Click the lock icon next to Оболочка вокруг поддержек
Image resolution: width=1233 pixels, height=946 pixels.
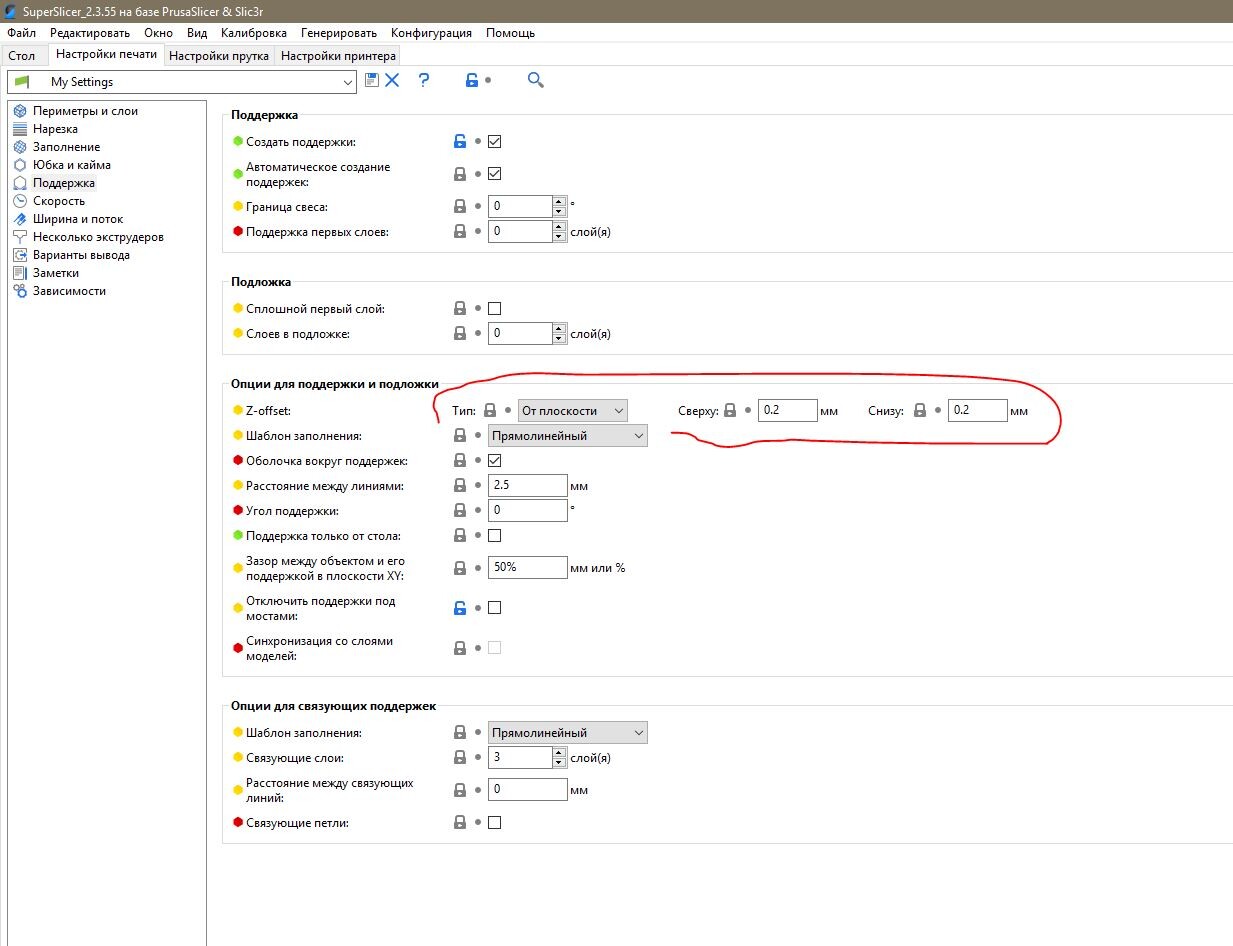click(460, 460)
